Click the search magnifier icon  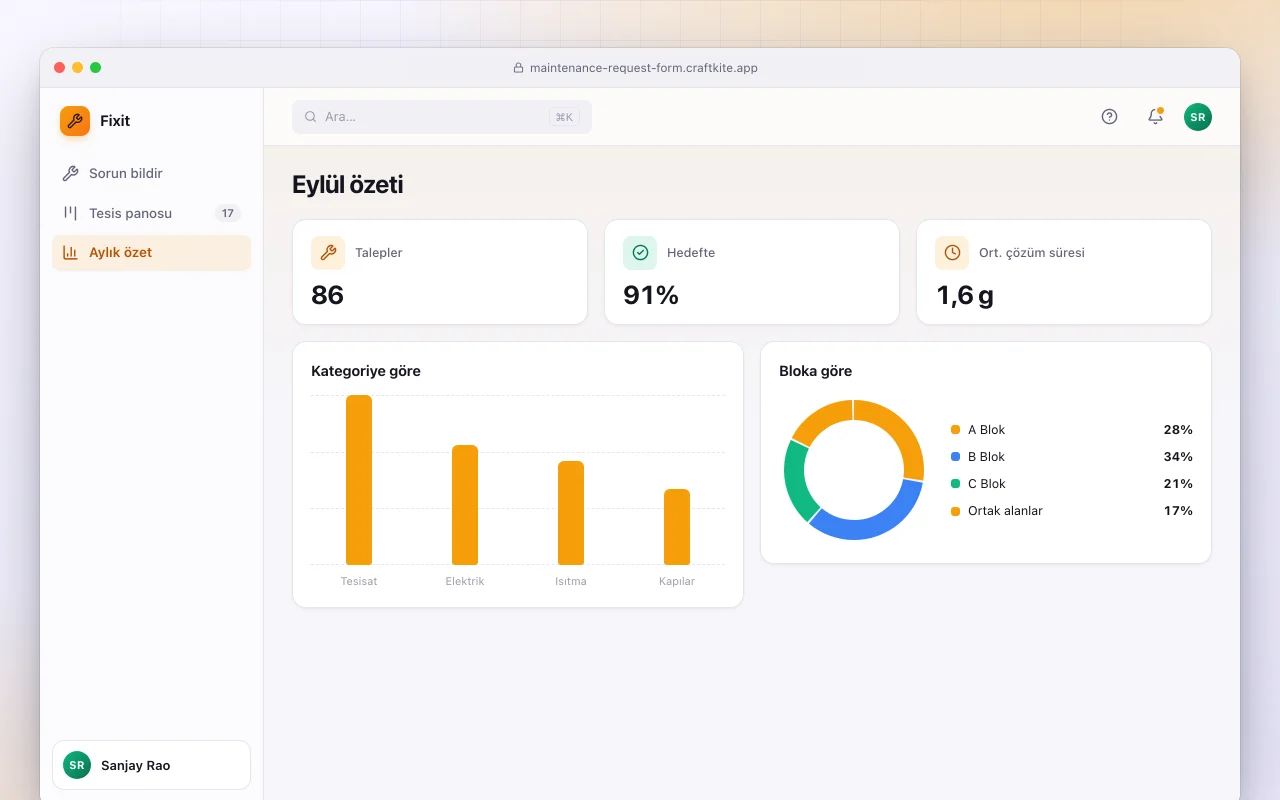tap(311, 117)
